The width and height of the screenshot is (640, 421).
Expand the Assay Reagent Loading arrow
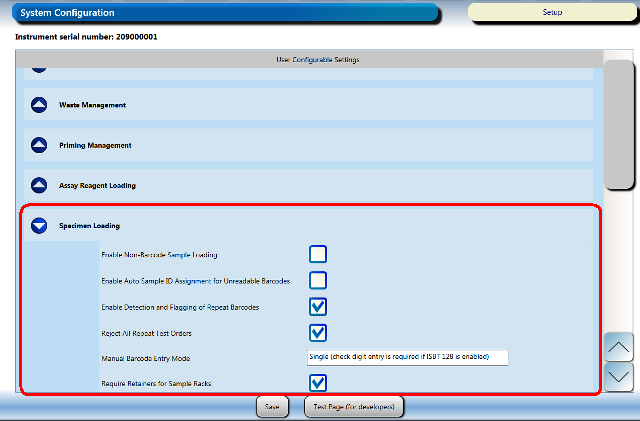coord(39,185)
